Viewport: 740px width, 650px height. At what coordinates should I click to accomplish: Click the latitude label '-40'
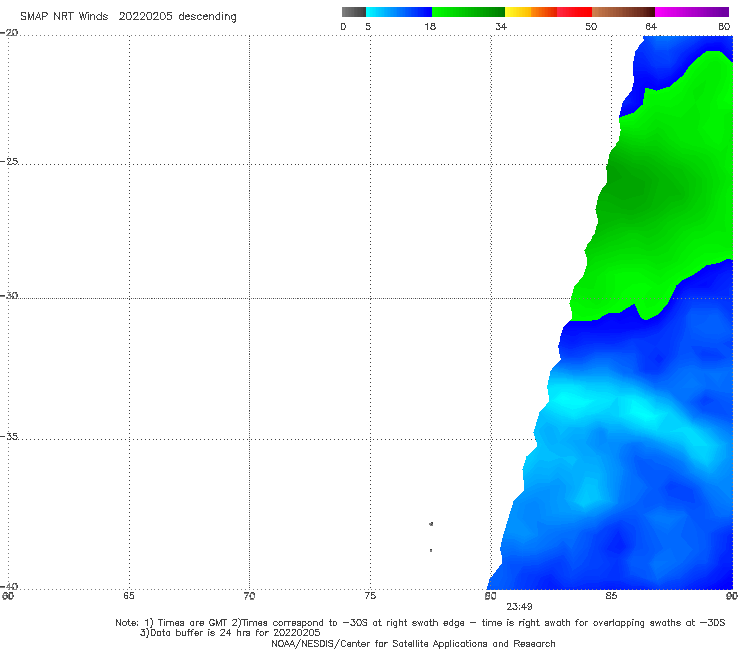point(9,586)
